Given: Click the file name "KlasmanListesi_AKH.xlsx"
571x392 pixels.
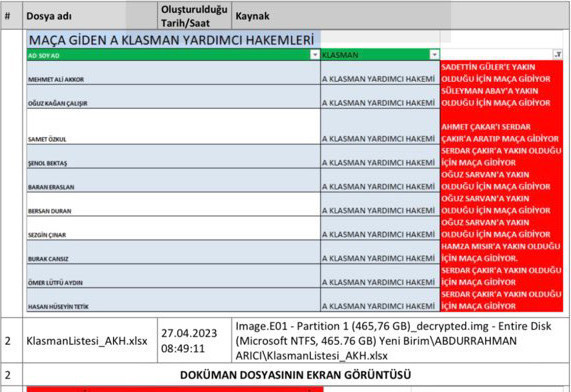Looking at the screenshot, I should 87,341.
